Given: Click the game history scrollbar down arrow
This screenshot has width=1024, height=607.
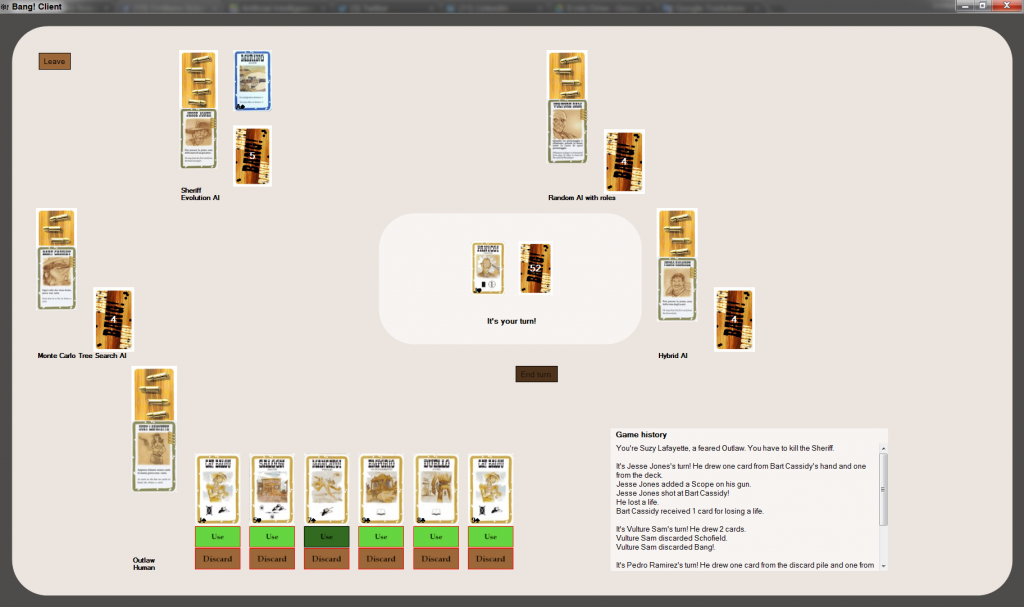Looking at the screenshot, I should [883, 566].
